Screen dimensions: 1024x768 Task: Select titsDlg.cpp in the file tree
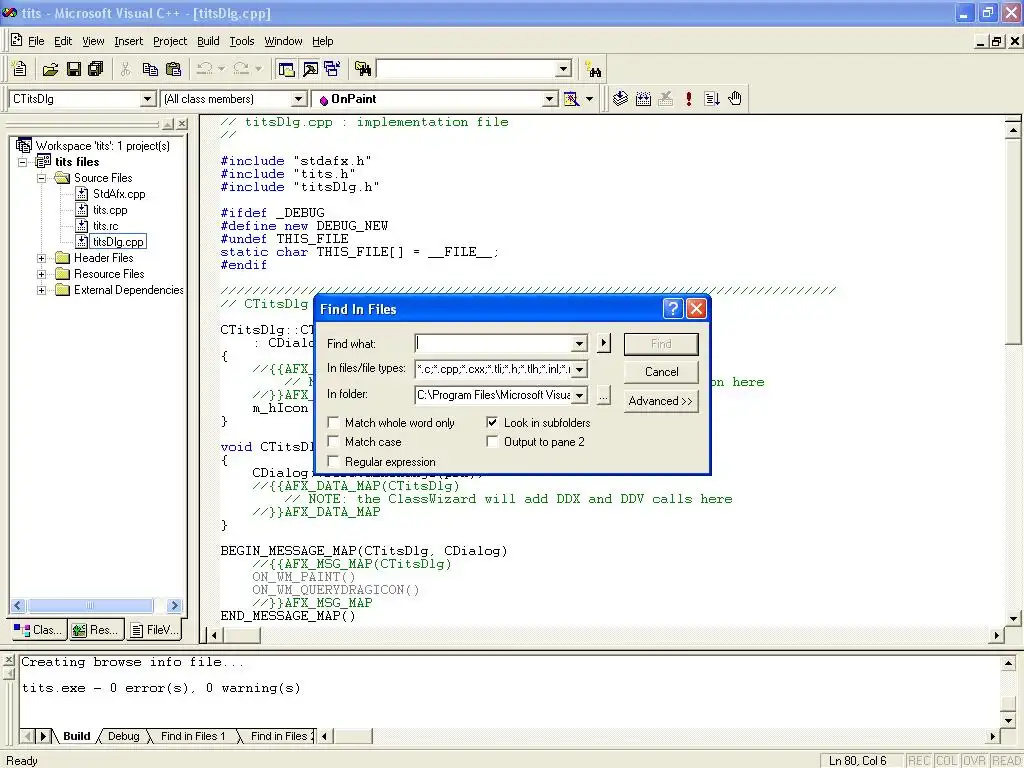coord(118,242)
